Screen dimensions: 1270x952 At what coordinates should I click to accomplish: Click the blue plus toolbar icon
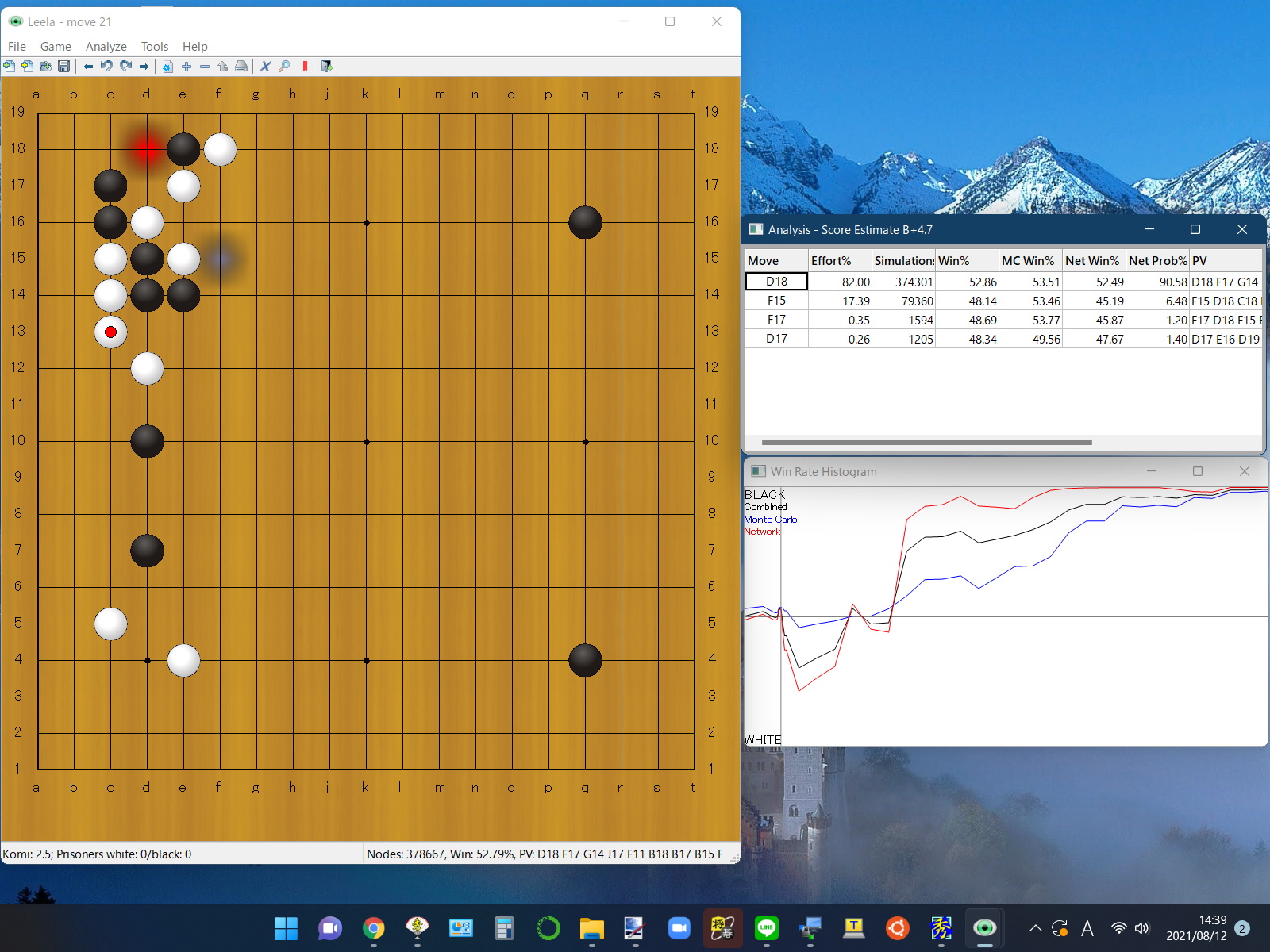tap(187, 67)
